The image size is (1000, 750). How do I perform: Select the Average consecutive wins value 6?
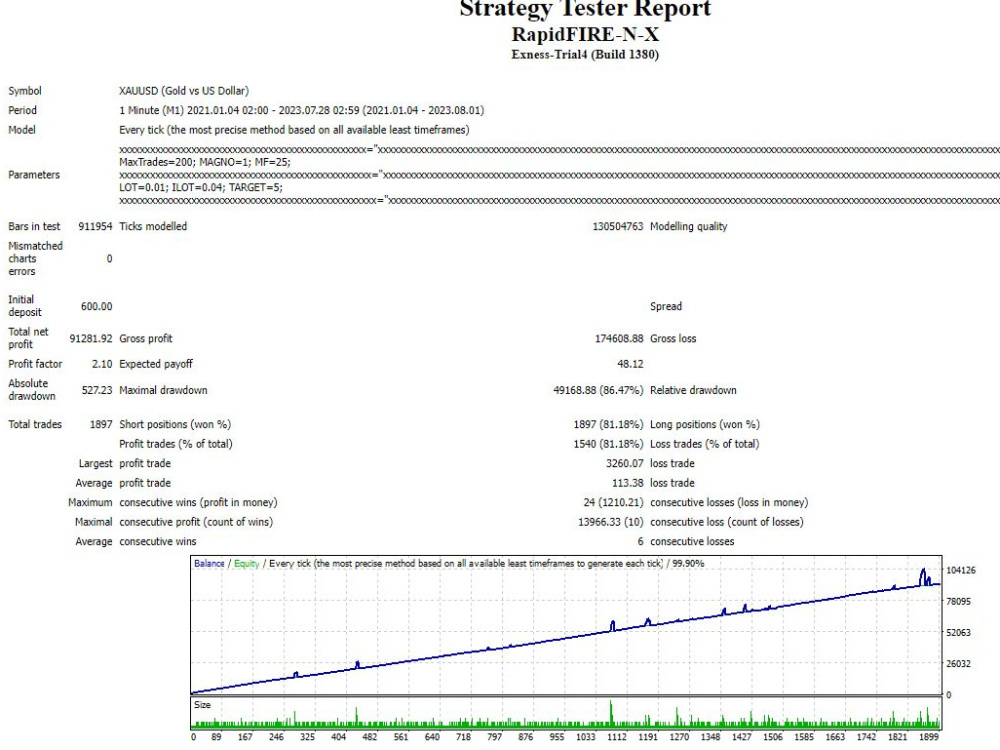[640, 541]
